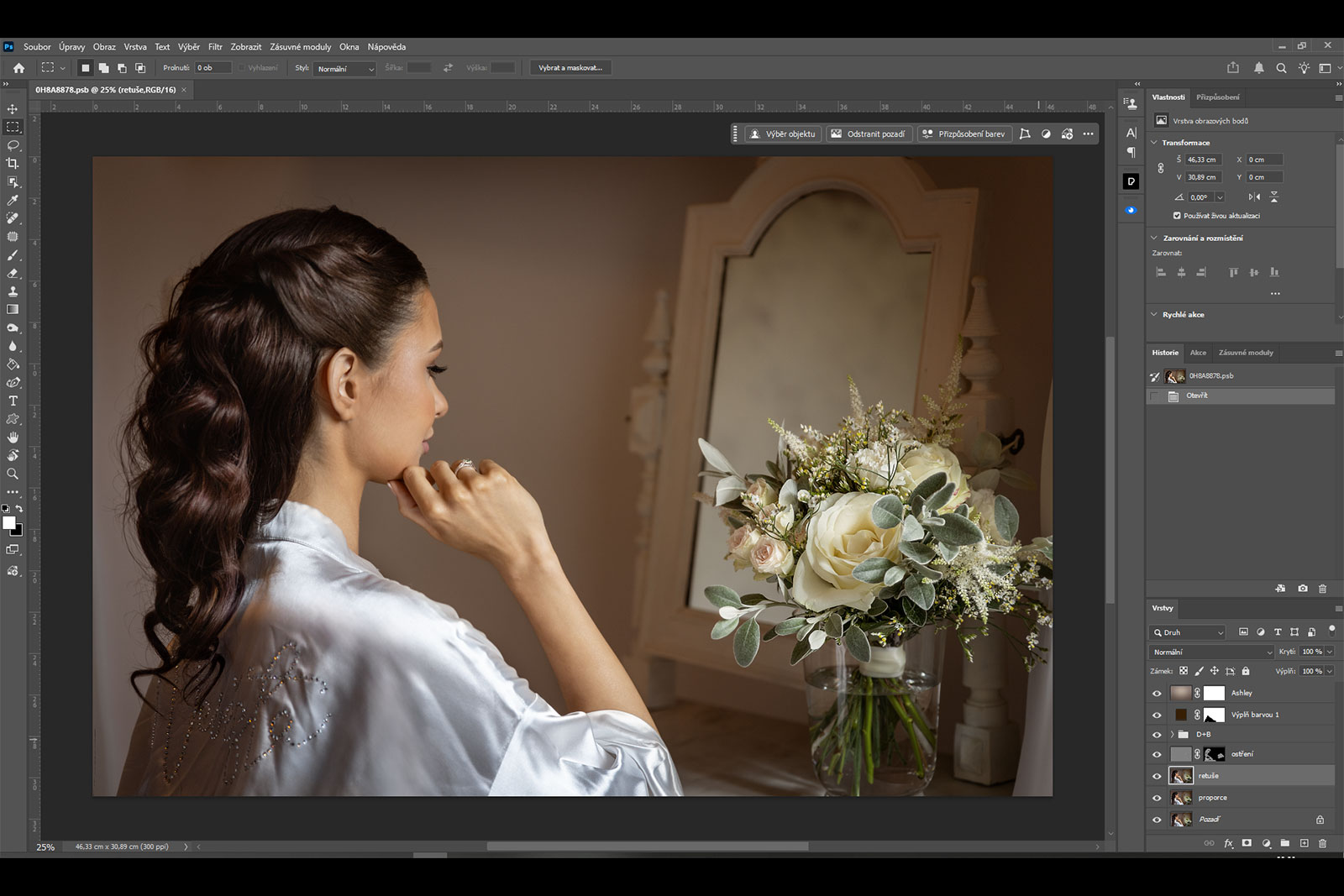This screenshot has width=1344, height=896.
Task: Collapse the Transformace section
Action: coord(1154,143)
